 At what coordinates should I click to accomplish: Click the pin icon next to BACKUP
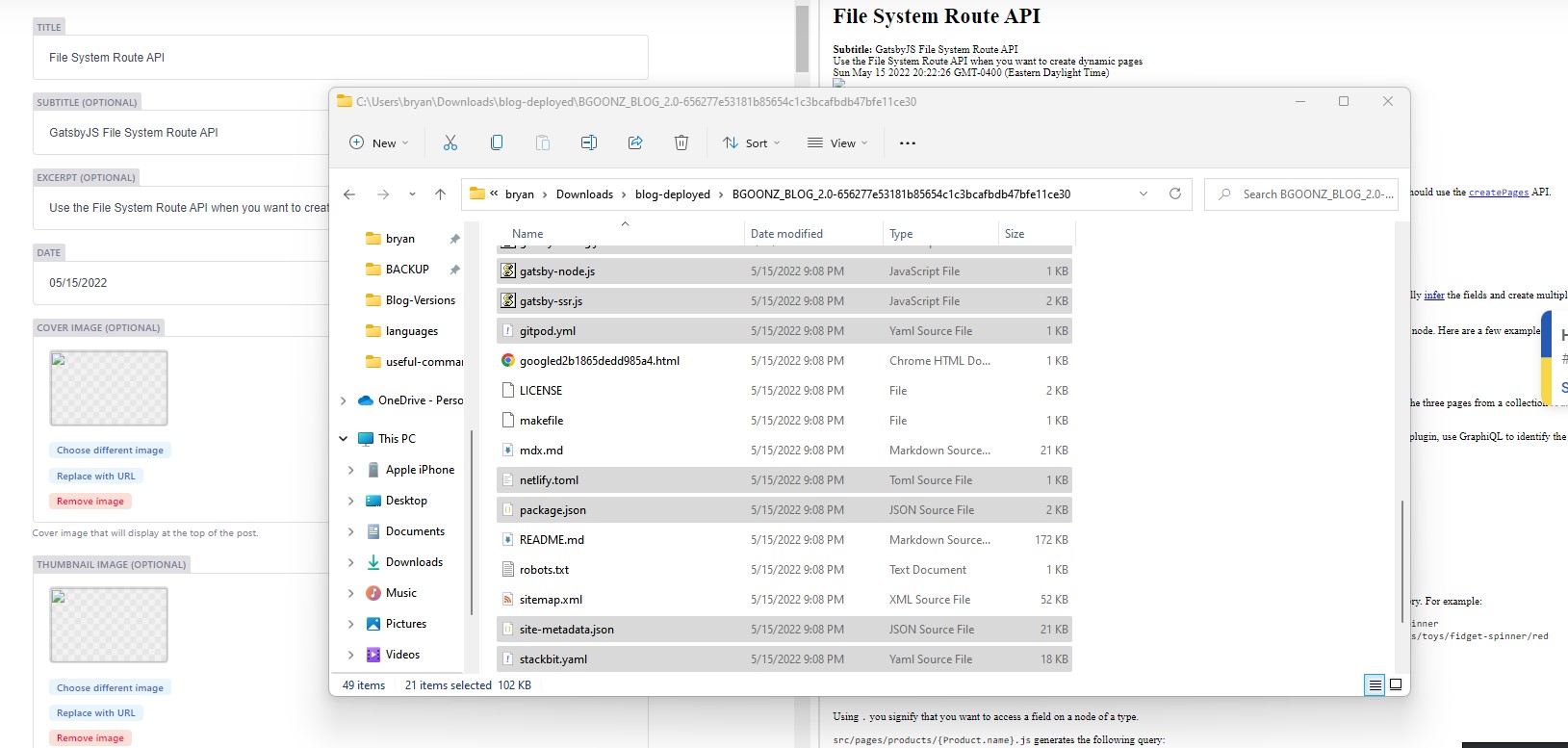tap(454, 270)
